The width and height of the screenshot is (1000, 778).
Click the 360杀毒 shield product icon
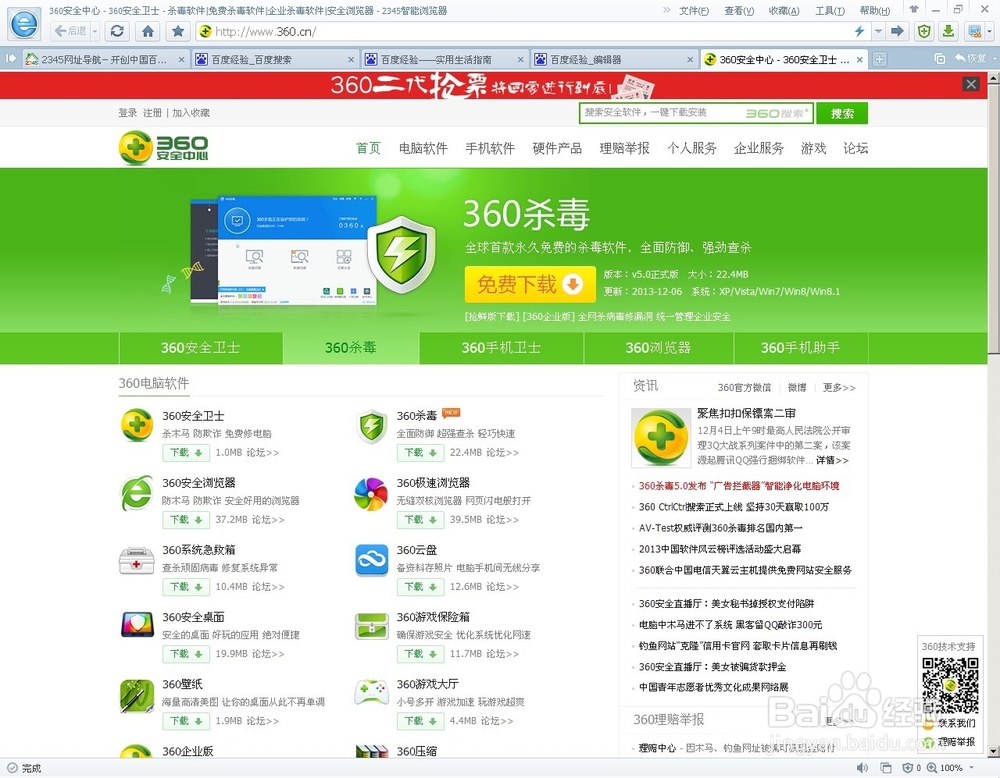pyautogui.click(x=371, y=426)
